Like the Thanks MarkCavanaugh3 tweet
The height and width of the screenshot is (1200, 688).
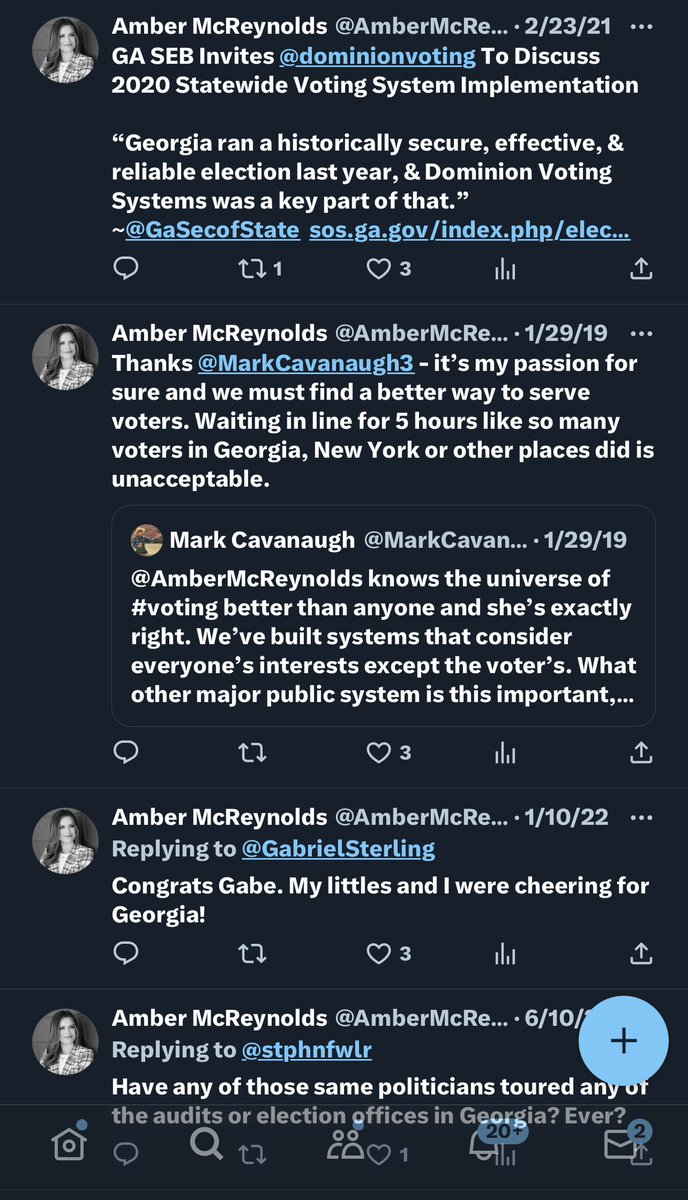pyautogui.click(x=379, y=751)
